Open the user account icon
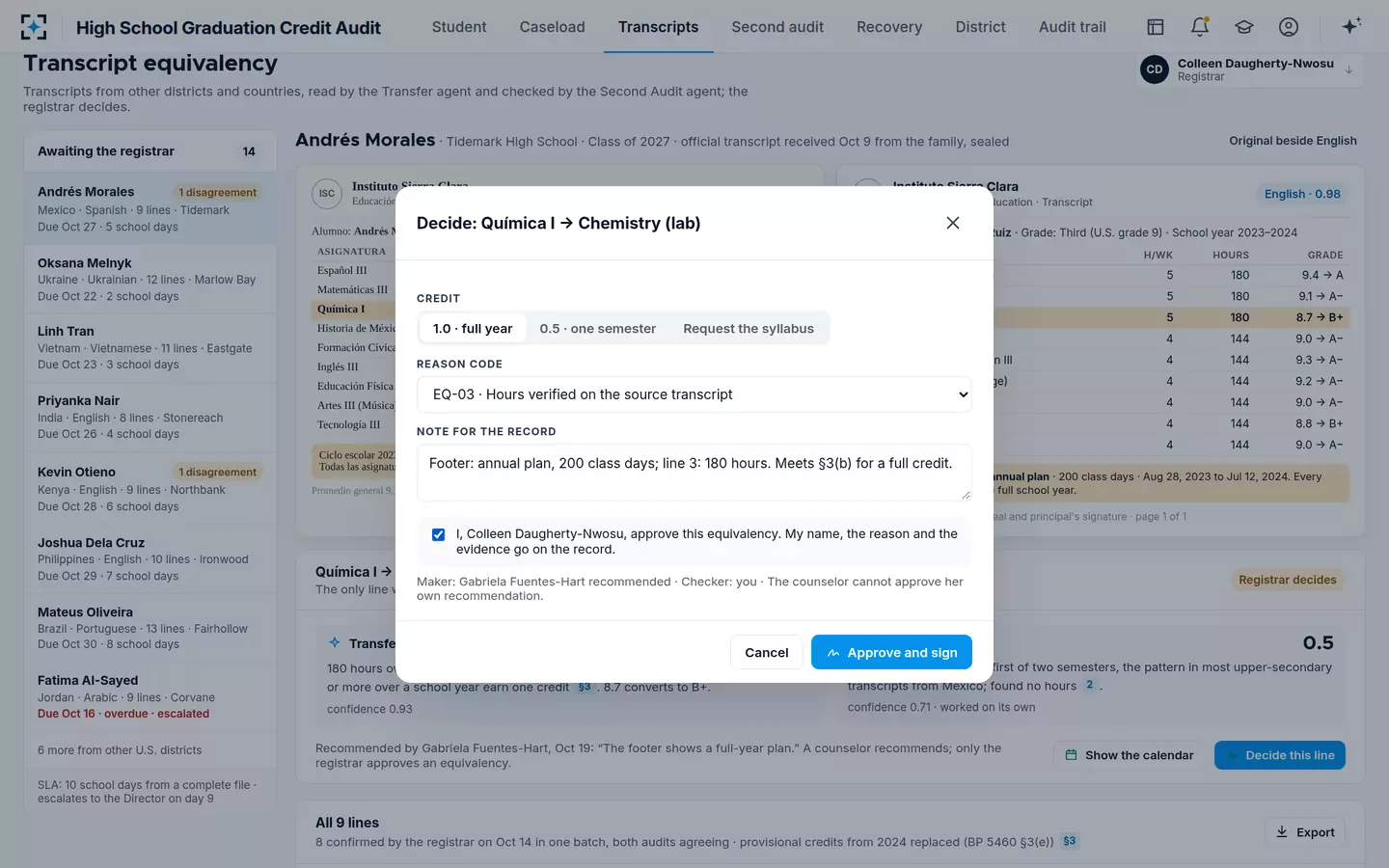Screen dimensions: 1389x868 point(1289,27)
